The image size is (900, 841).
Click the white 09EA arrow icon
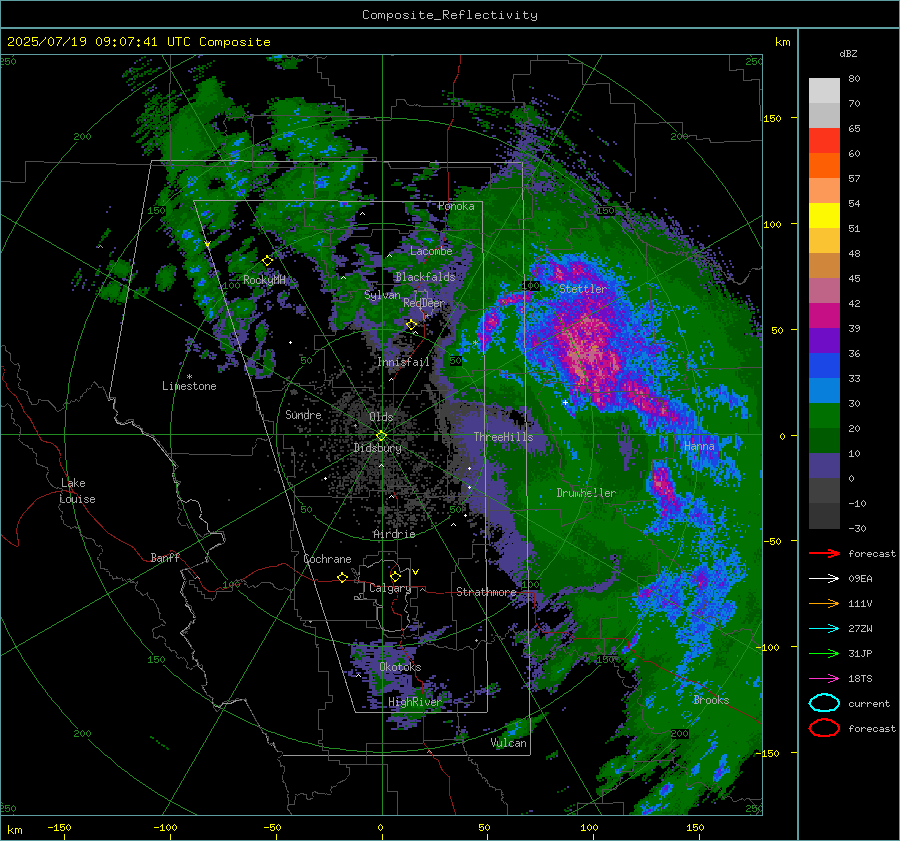pos(824,579)
